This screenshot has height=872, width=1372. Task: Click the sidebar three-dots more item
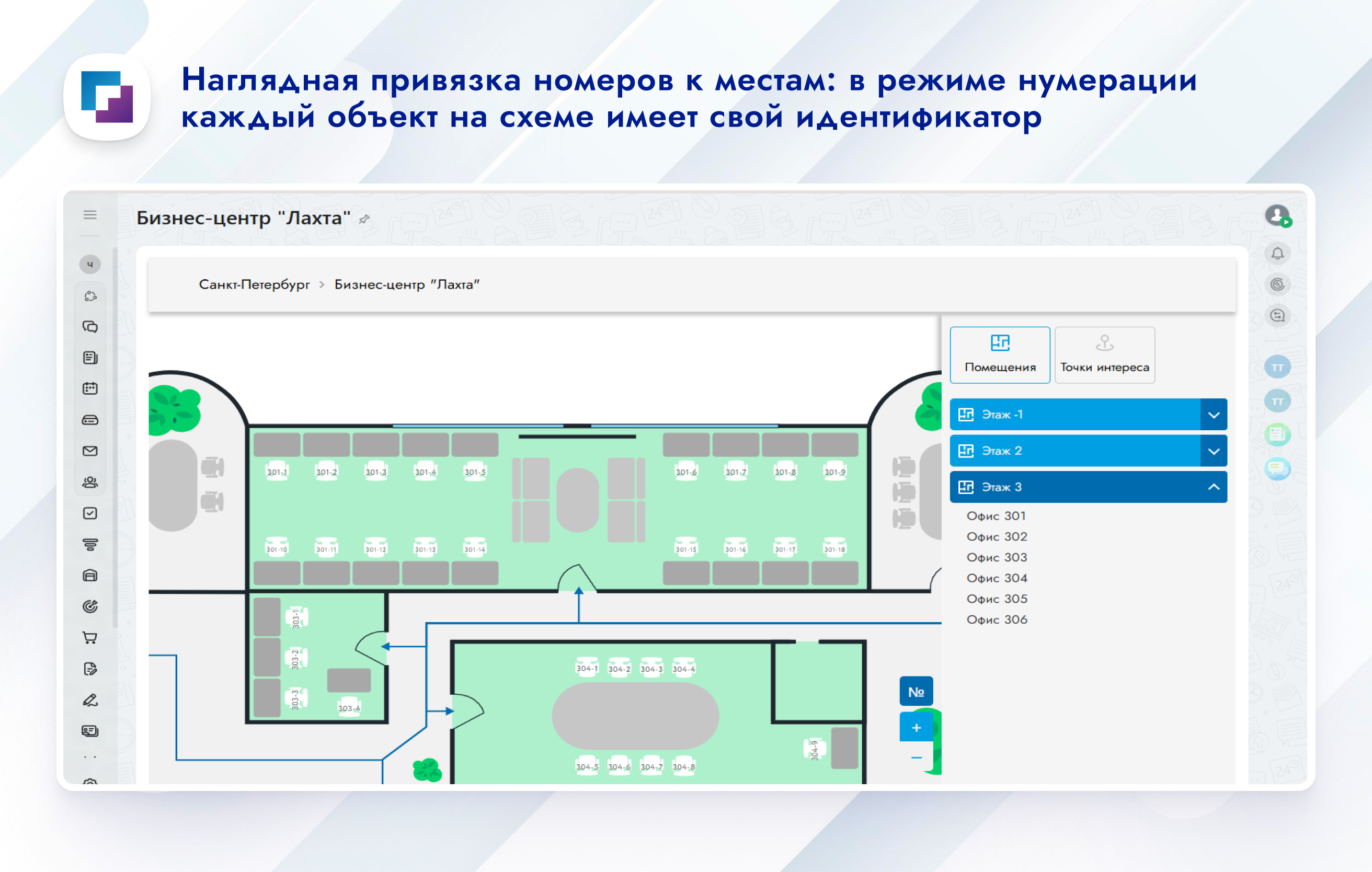(90, 758)
